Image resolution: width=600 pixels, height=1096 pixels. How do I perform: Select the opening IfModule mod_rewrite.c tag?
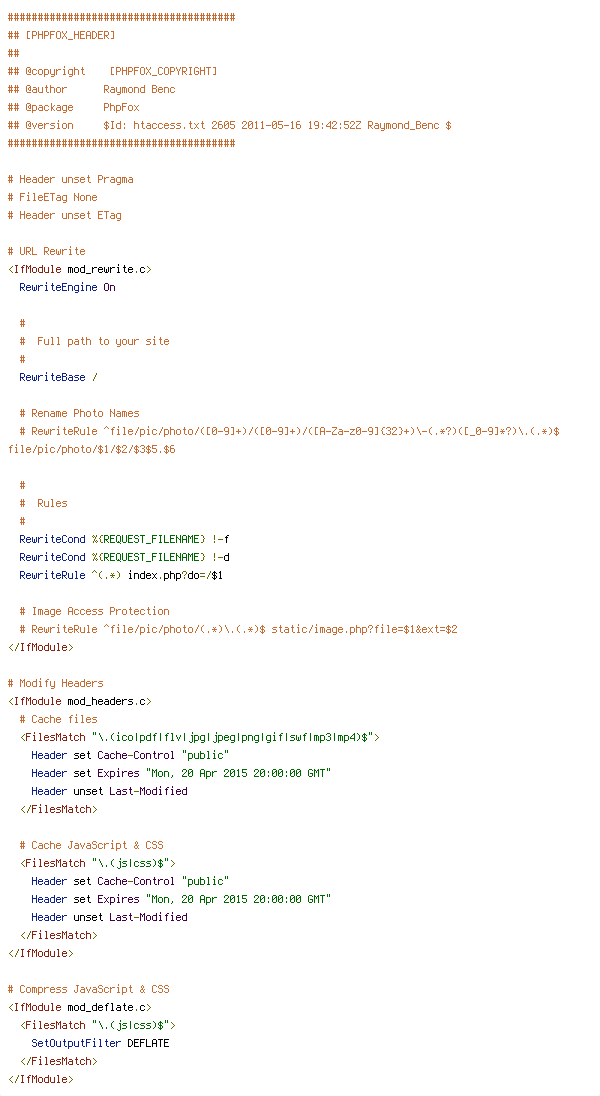[80, 269]
